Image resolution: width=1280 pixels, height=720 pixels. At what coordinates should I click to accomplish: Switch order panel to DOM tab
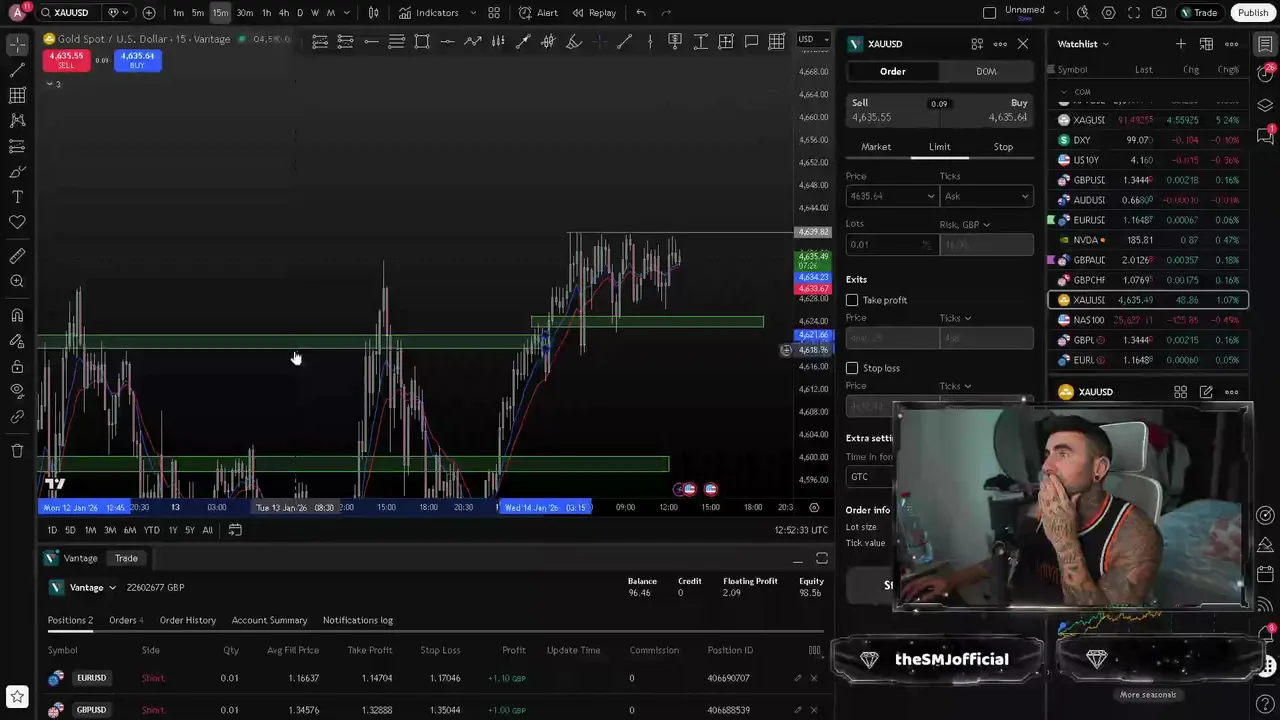[986, 71]
